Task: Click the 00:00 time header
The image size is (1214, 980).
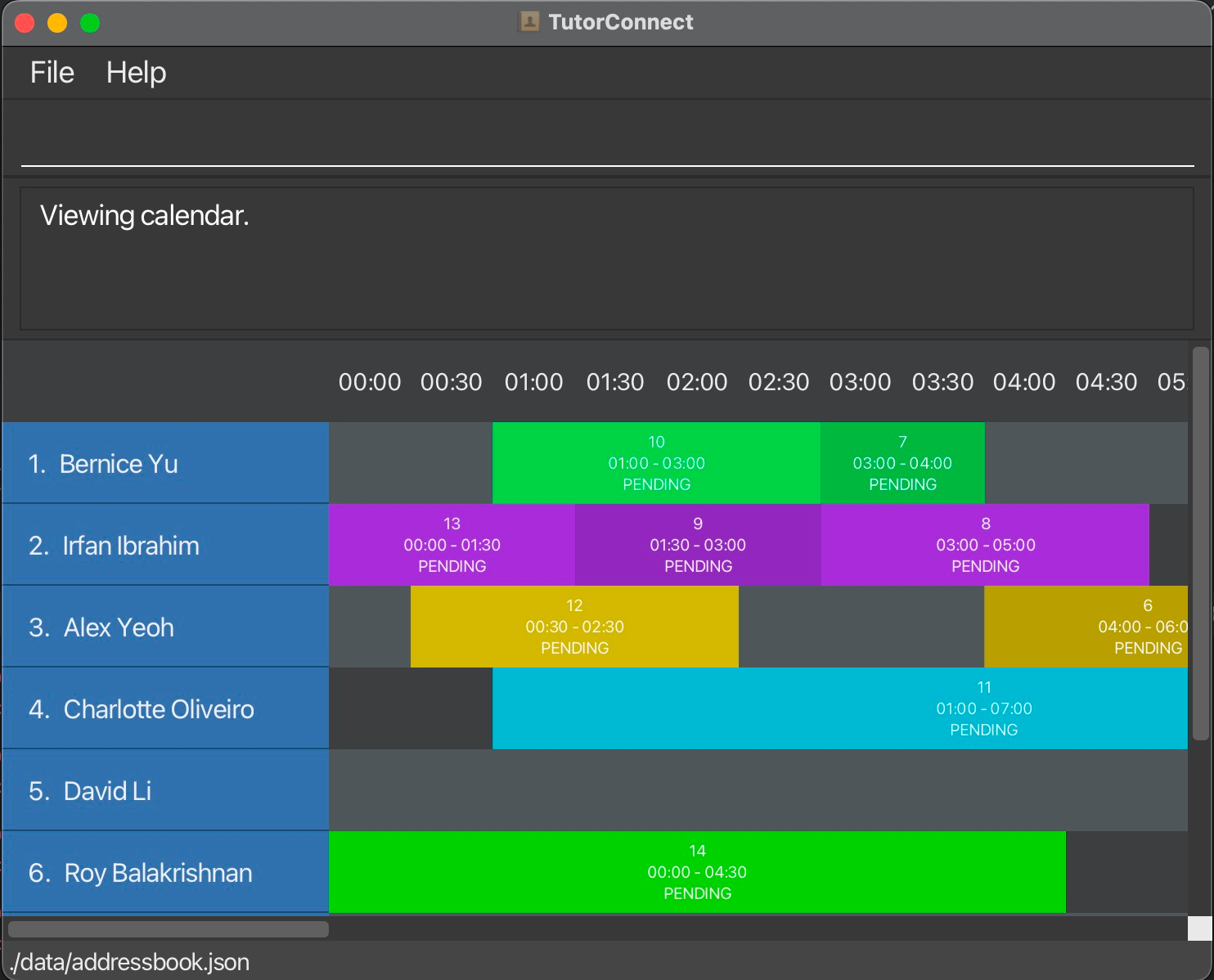Action: click(x=370, y=382)
